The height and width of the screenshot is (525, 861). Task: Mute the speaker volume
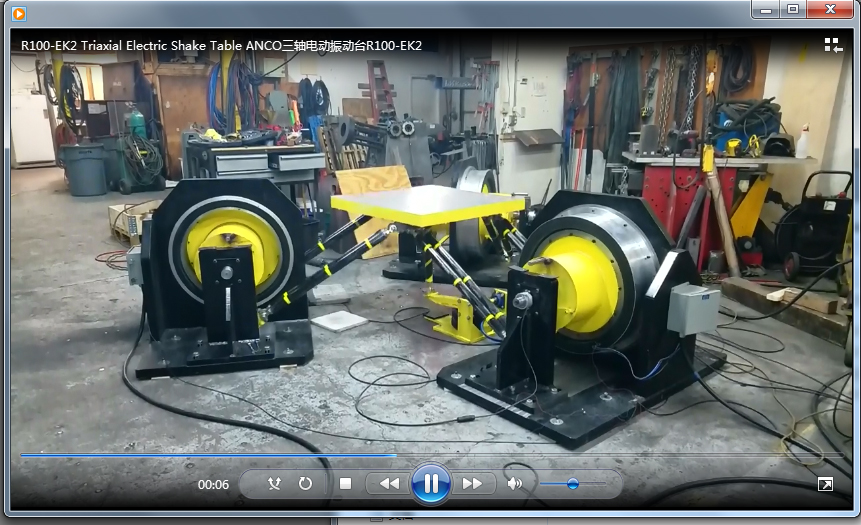coord(514,484)
